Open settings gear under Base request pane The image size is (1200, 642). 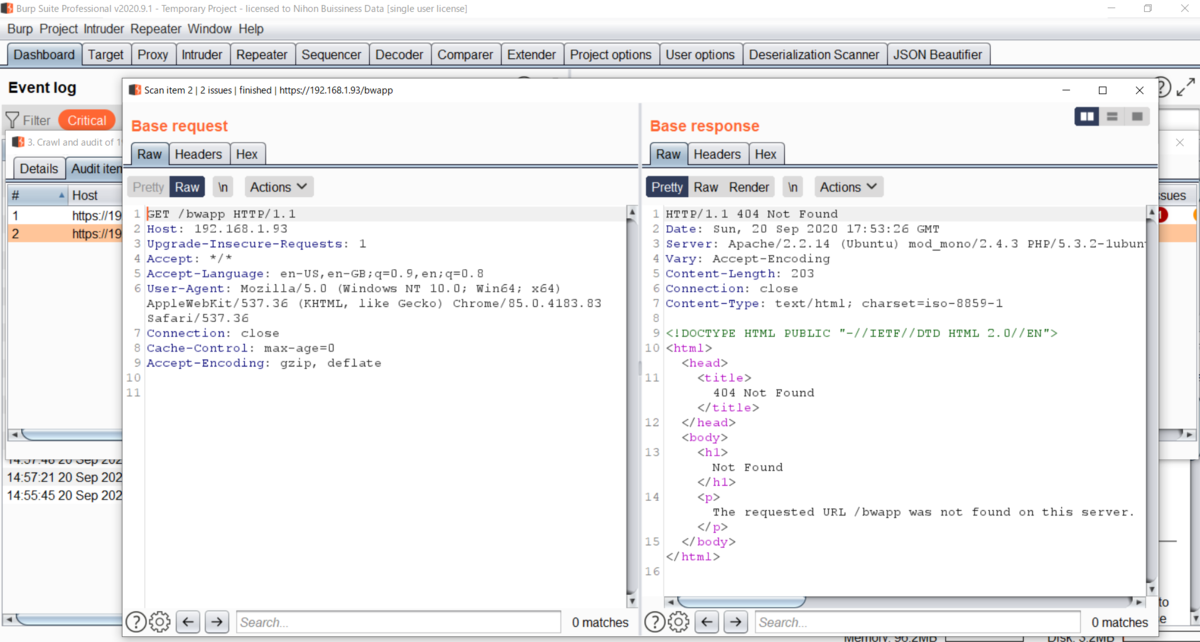(x=160, y=622)
